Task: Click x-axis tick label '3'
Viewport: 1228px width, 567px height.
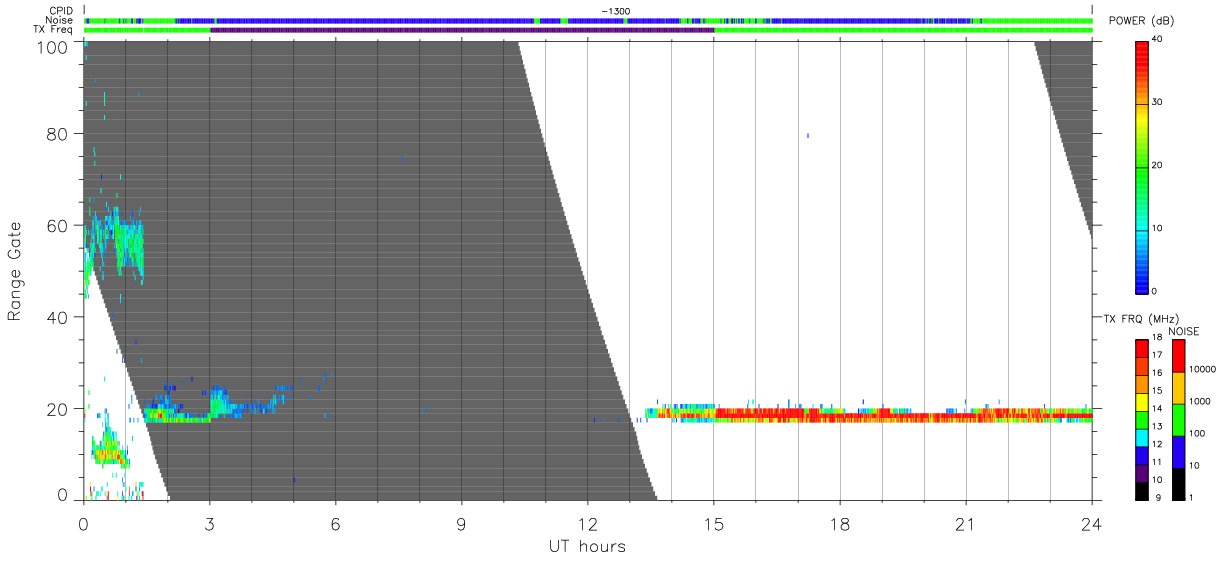Action: (x=209, y=524)
